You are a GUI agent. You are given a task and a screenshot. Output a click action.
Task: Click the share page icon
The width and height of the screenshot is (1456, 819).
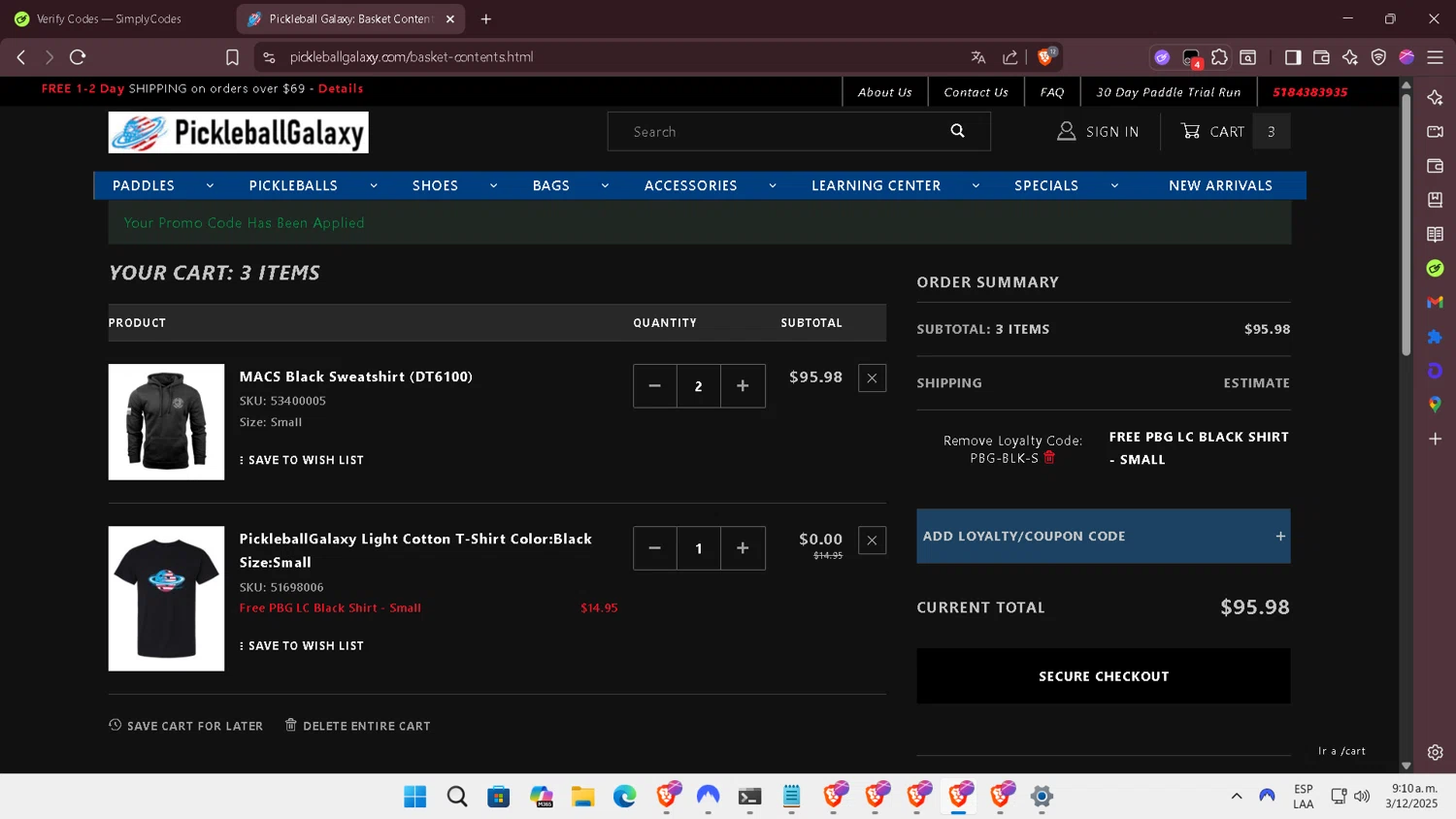coord(1010,57)
